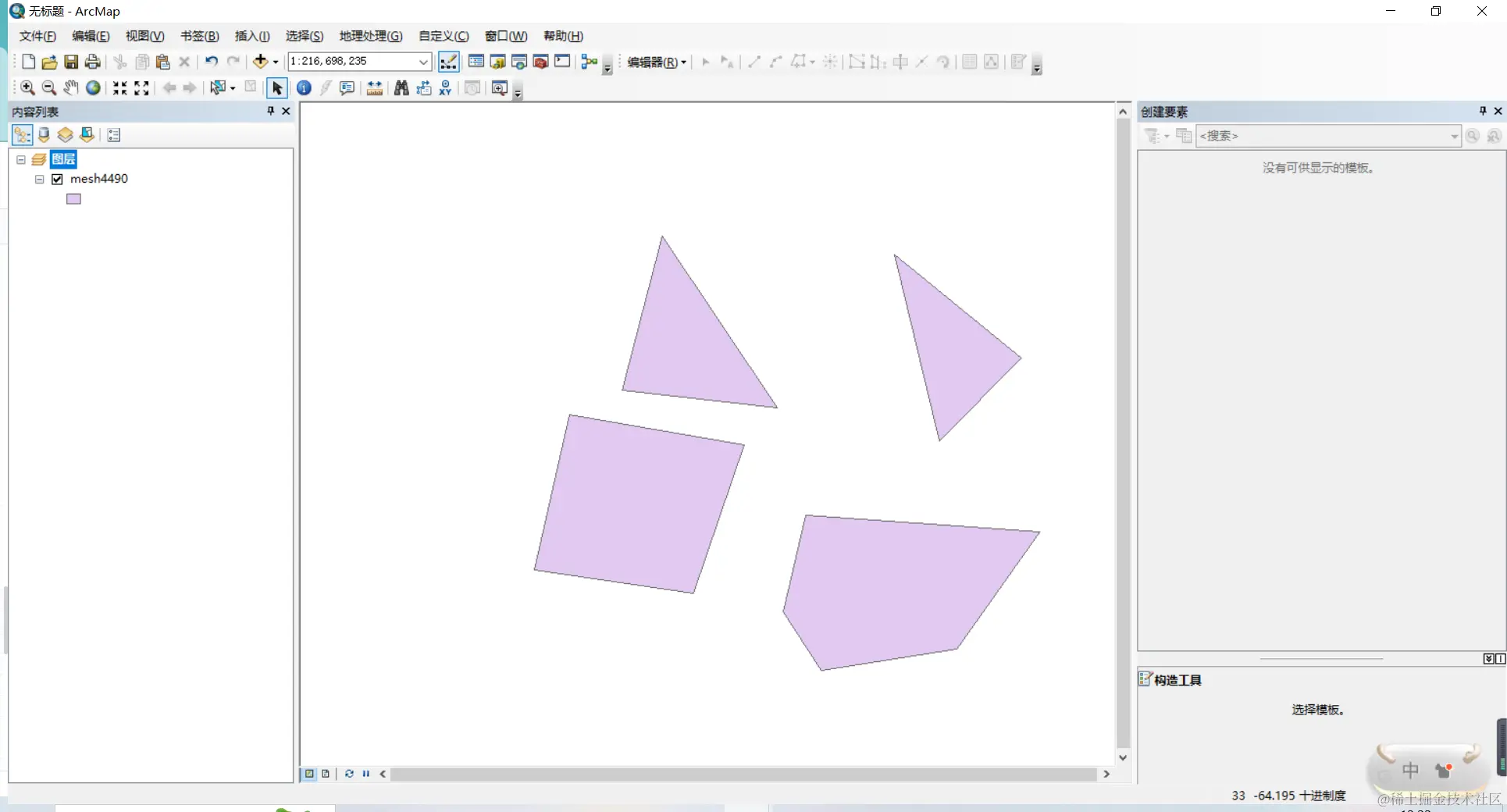The width and height of the screenshot is (1507, 812).
Task: Click the Fixed Zoom In icon
Action: (119, 88)
